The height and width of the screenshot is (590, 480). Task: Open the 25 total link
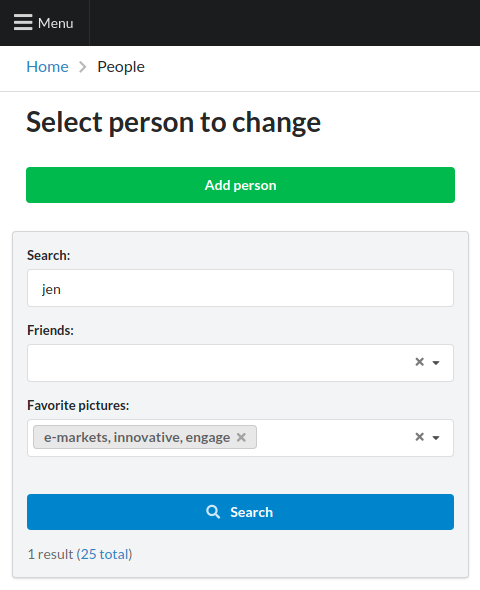tap(104, 554)
